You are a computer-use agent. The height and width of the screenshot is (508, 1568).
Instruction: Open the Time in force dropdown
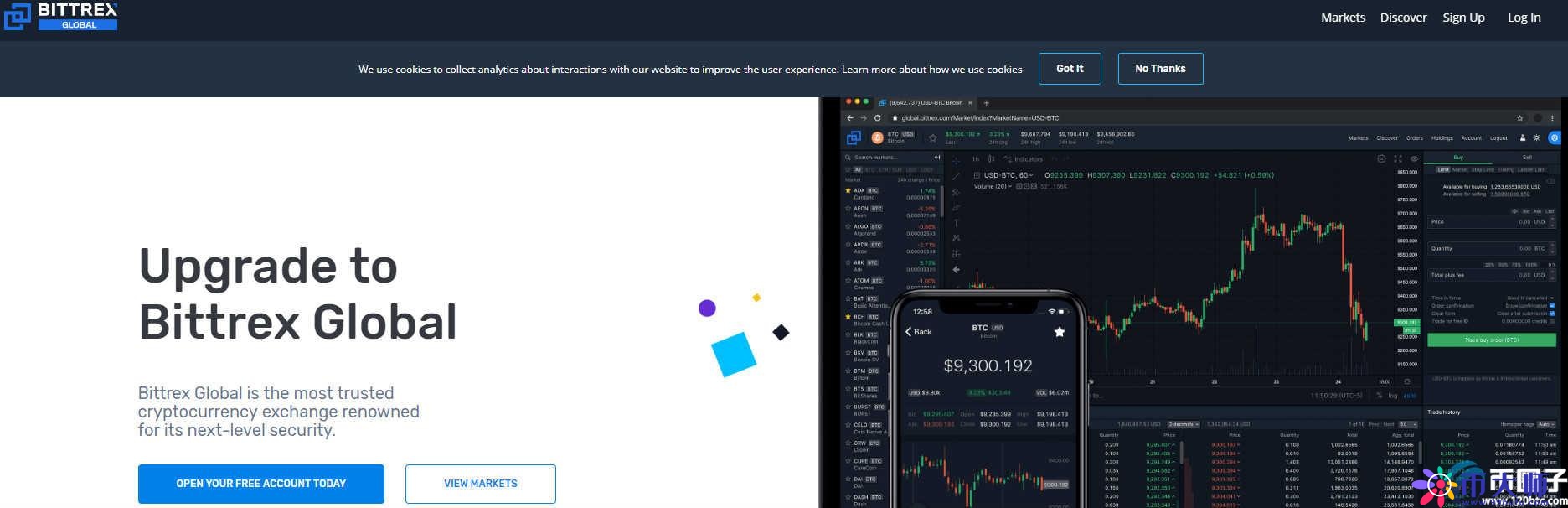[x=1530, y=298]
